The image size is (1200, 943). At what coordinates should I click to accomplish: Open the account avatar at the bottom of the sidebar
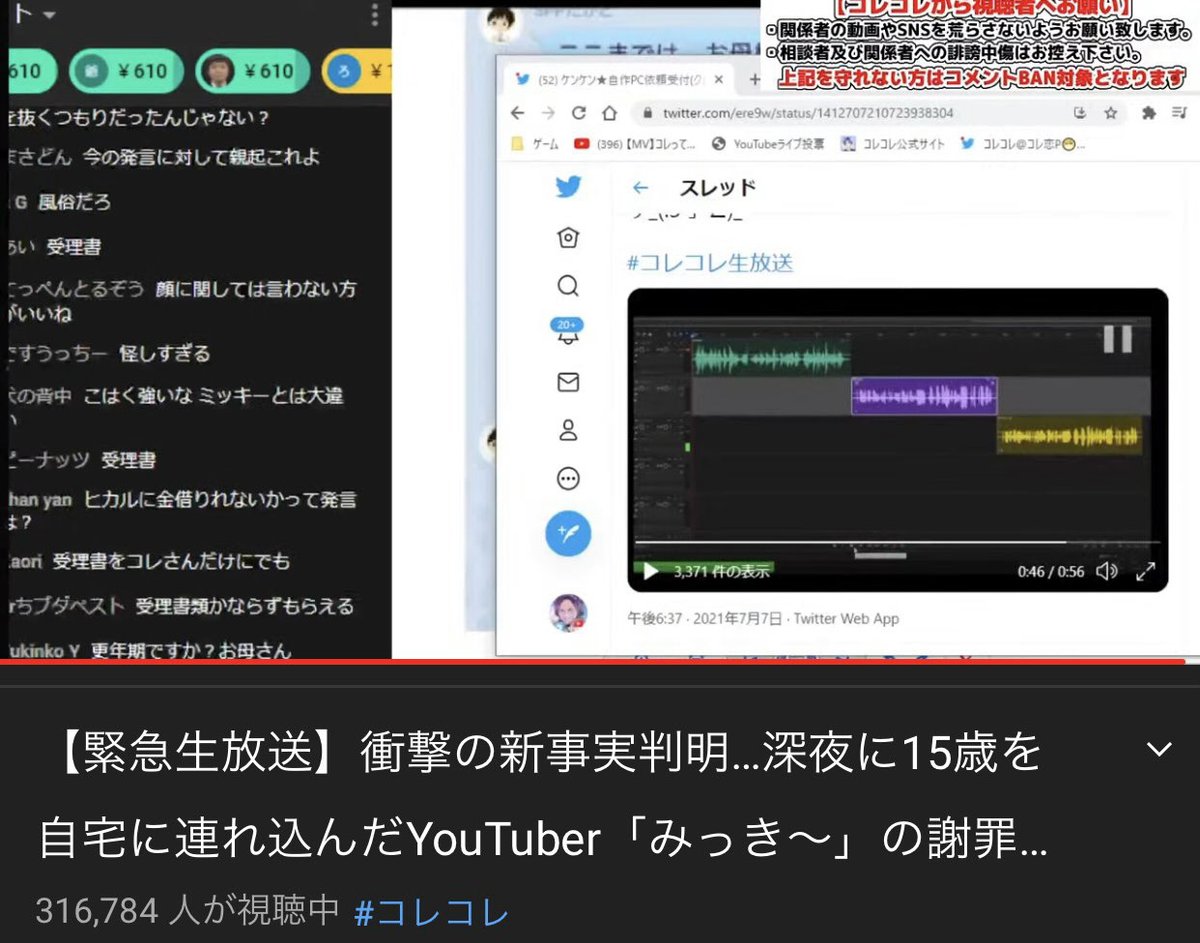click(568, 612)
